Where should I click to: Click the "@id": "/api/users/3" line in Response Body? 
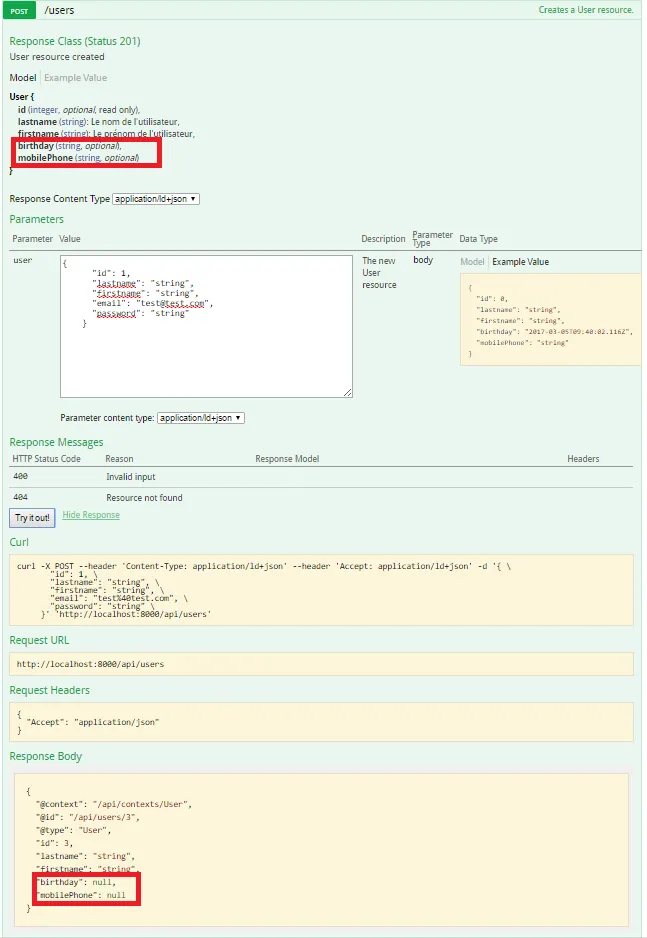point(87,817)
